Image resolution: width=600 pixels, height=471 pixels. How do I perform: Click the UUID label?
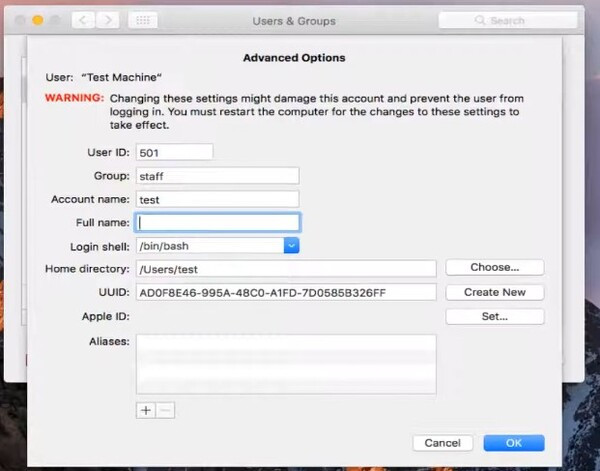tap(114, 292)
